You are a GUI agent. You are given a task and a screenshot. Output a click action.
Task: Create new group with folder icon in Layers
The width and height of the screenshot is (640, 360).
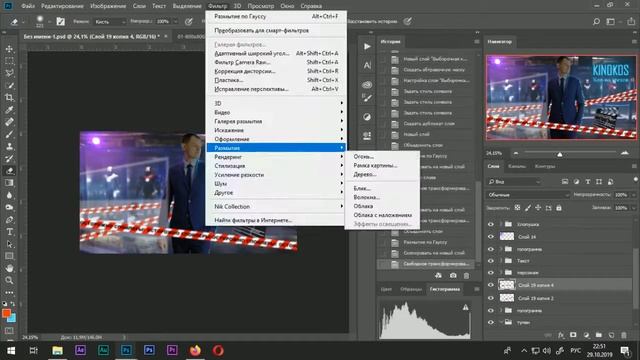click(599, 335)
